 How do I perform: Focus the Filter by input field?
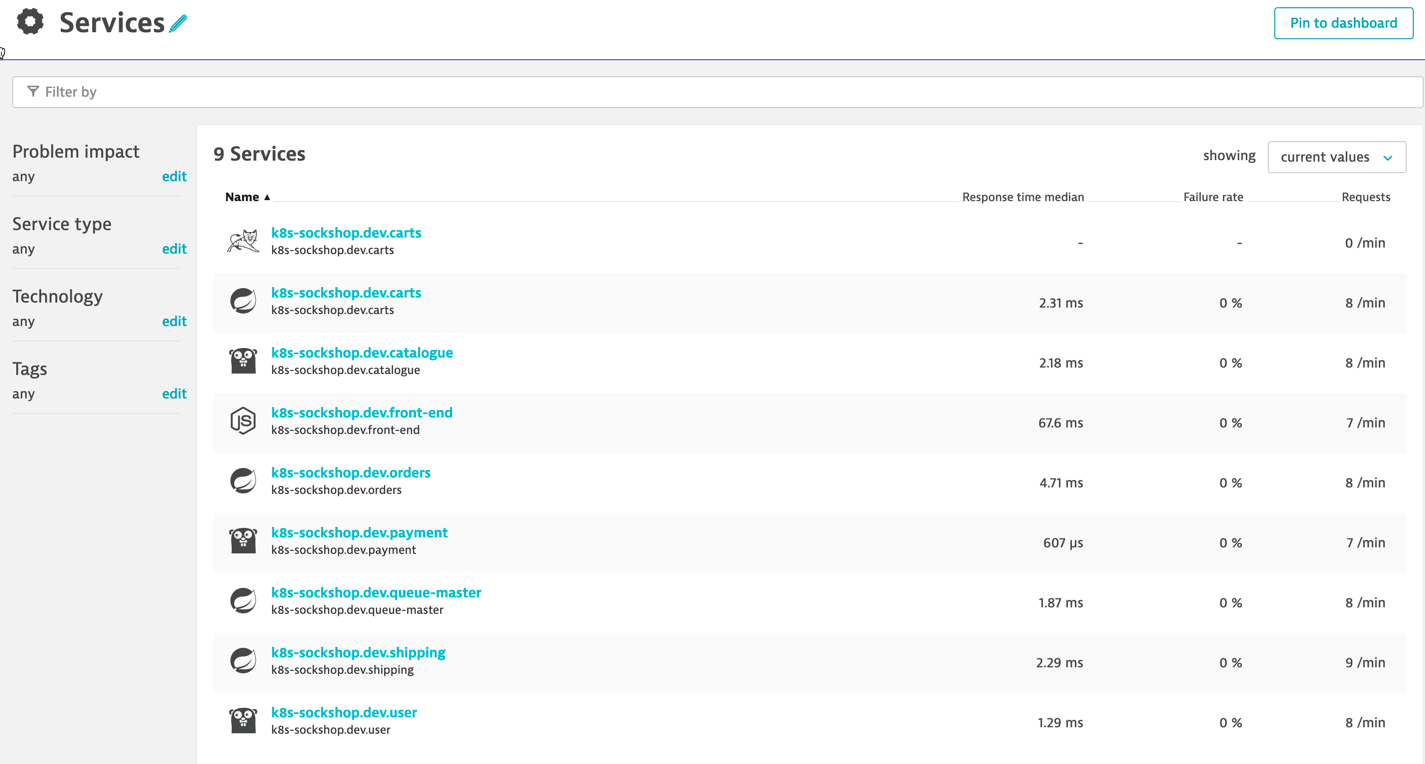pyautogui.click(x=717, y=92)
